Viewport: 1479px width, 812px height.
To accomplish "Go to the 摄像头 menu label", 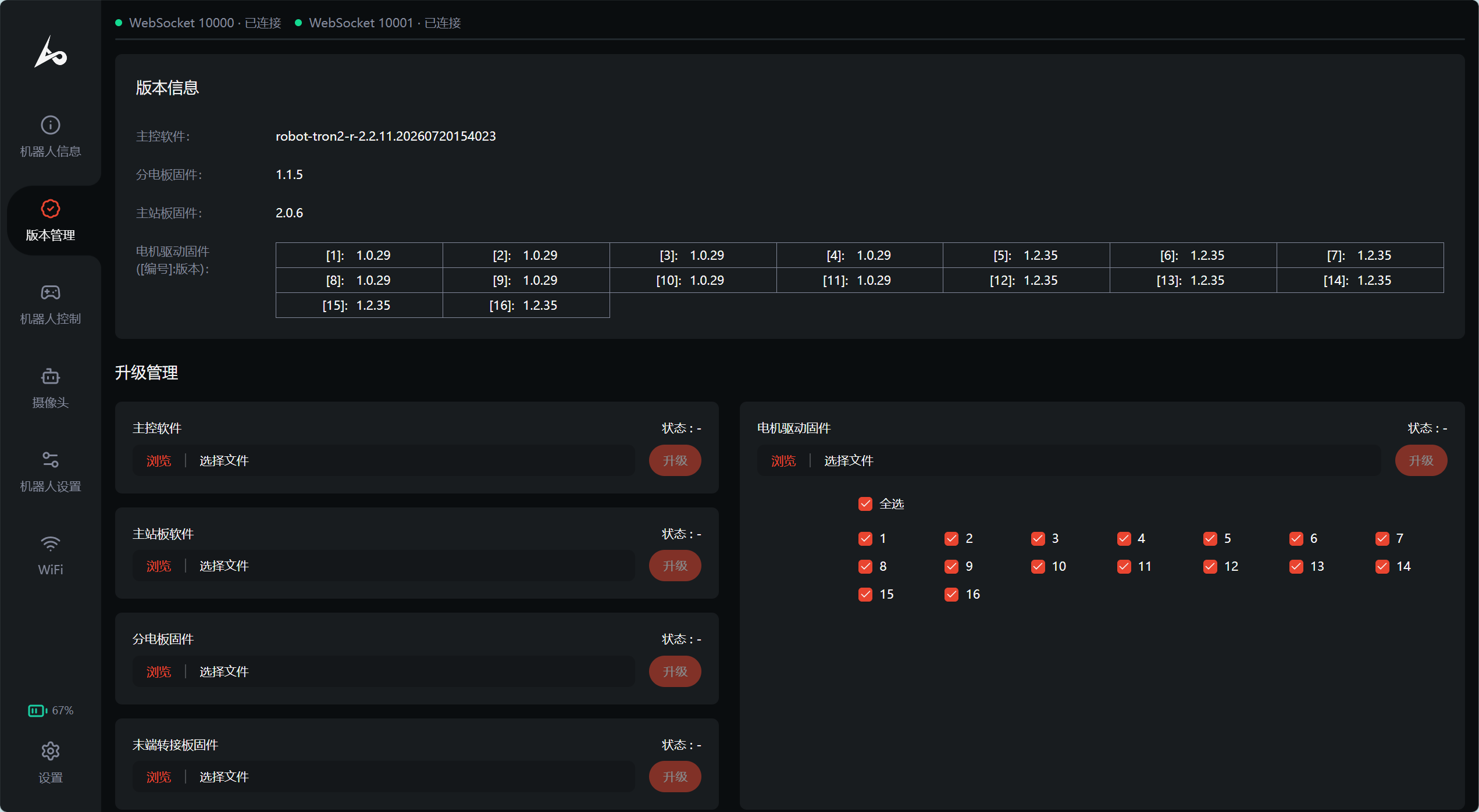I will (x=51, y=402).
